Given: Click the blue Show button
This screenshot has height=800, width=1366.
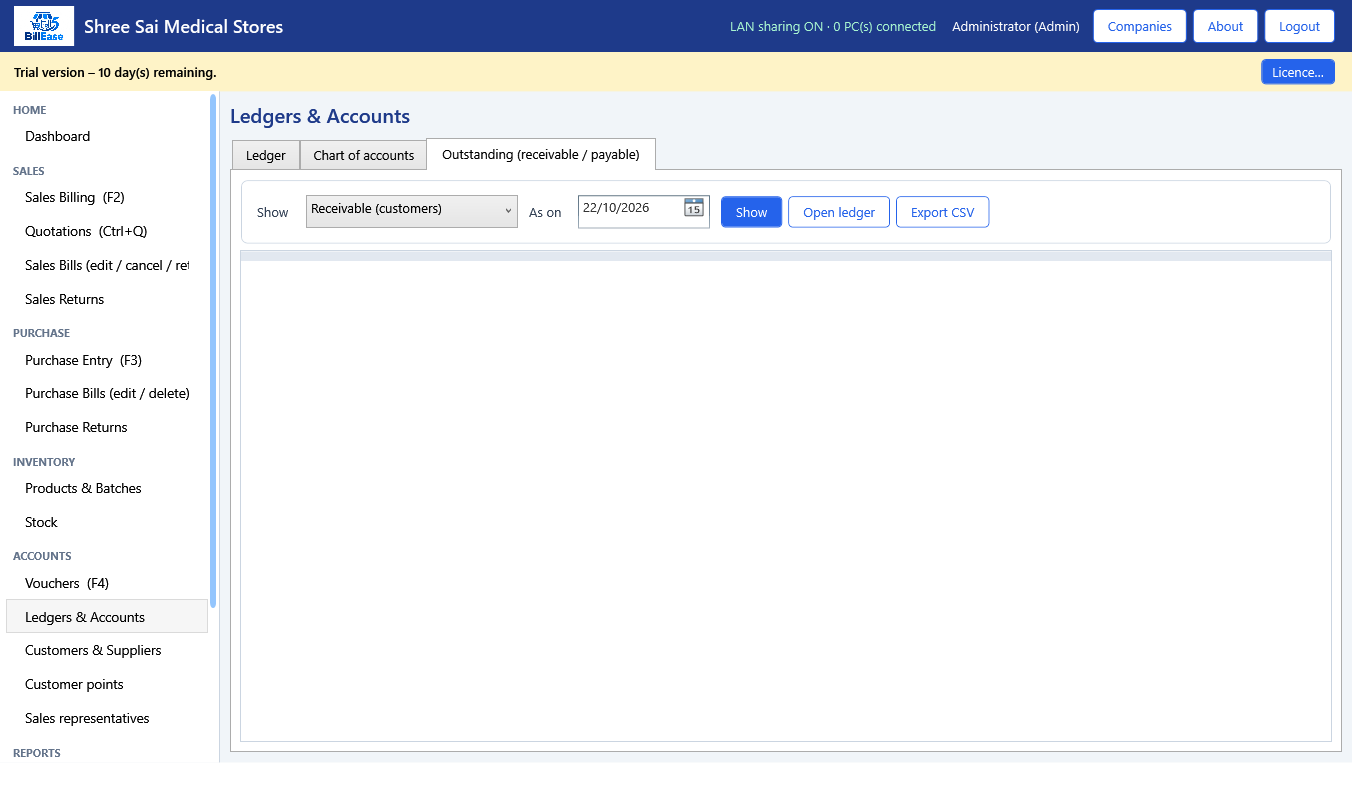Looking at the screenshot, I should click(752, 212).
